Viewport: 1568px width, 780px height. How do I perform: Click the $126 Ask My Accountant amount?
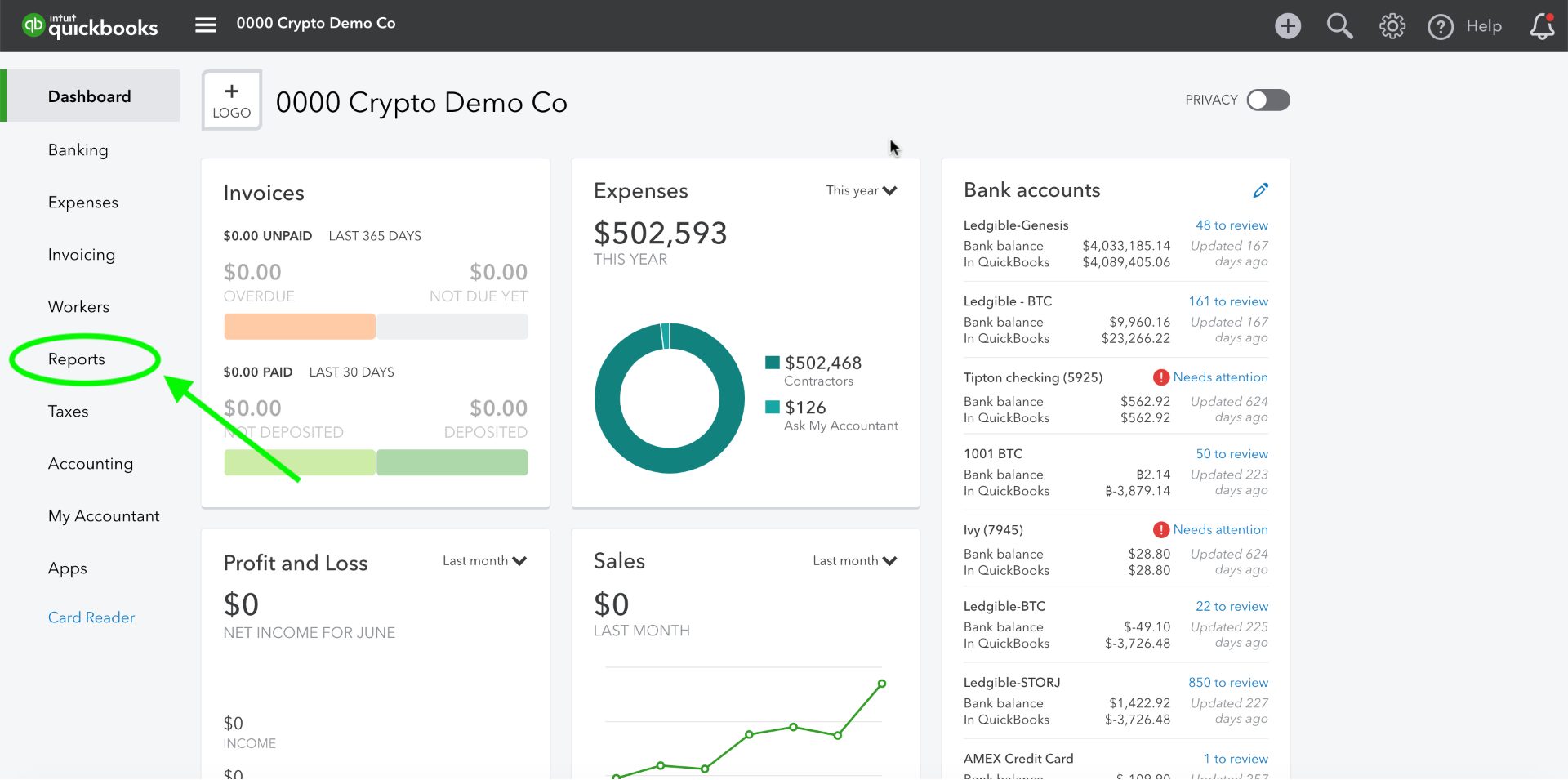click(x=805, y=408)
